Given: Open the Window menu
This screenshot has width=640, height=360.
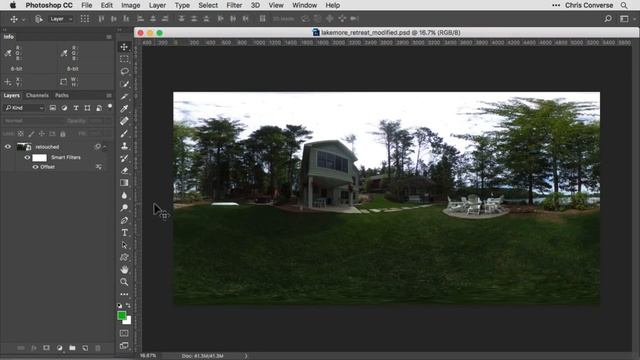Looking at the screenshot, I should pyautogui.click(x=304, y=5).
